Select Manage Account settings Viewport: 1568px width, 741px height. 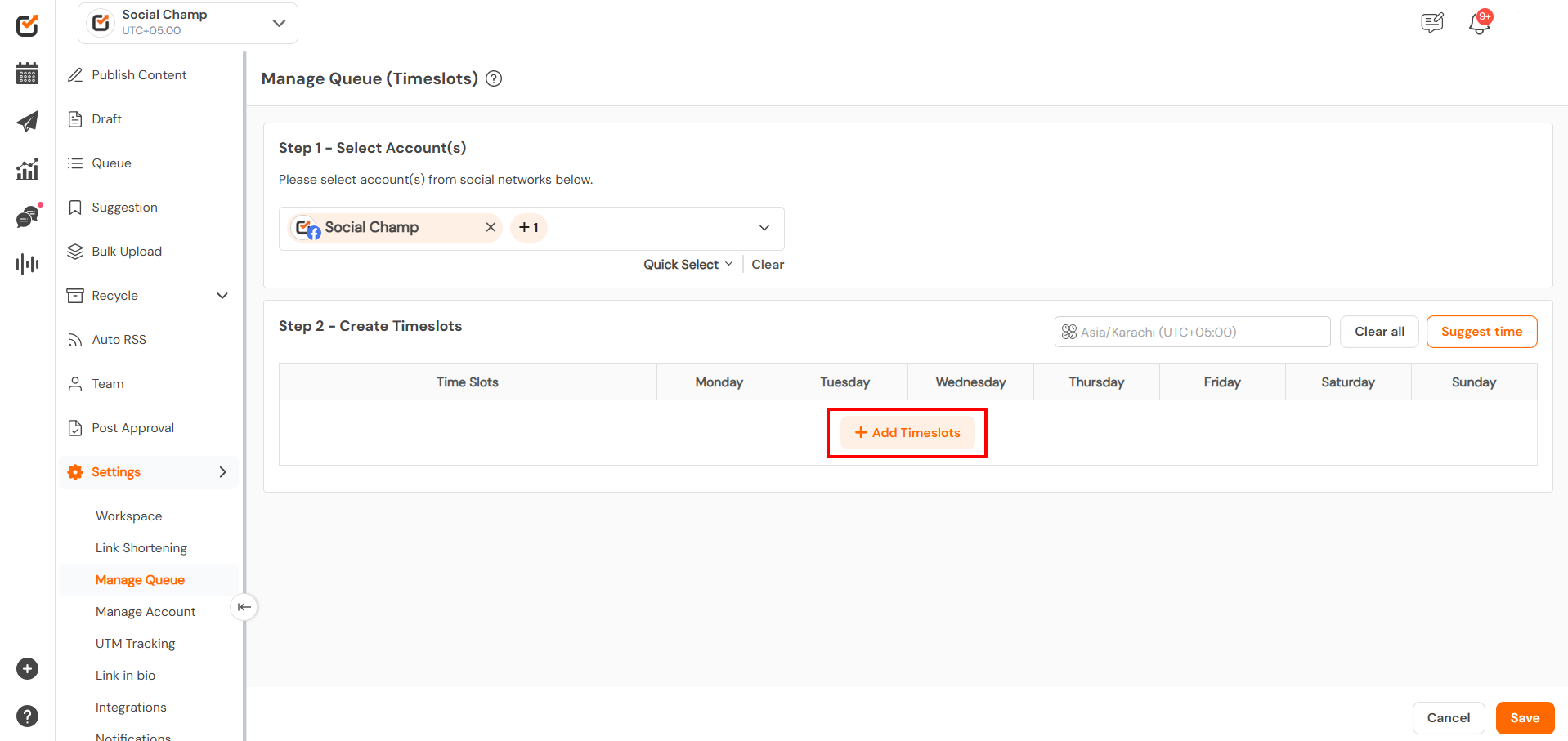tap(146, 612)
